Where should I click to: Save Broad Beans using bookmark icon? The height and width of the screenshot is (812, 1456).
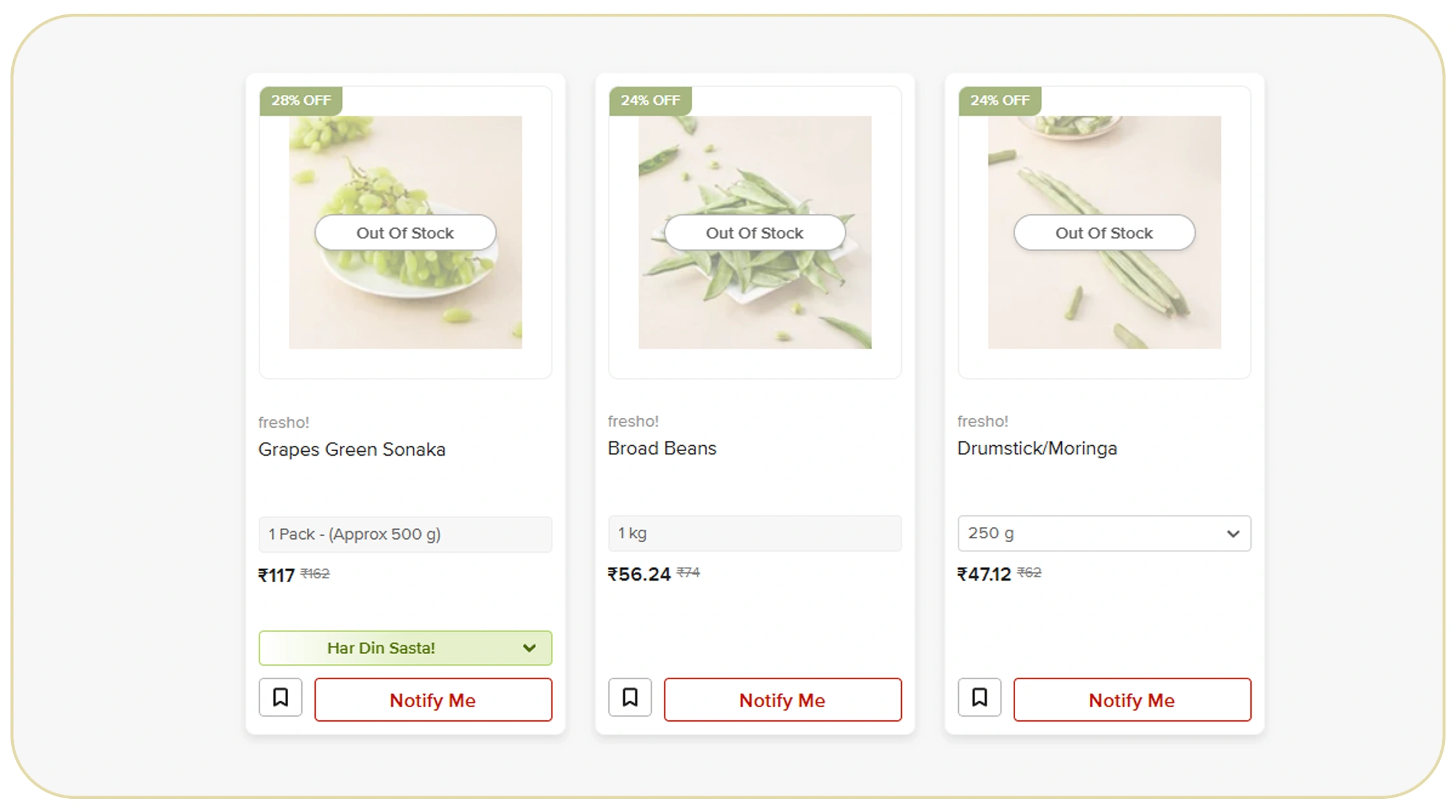coord(630,698)
